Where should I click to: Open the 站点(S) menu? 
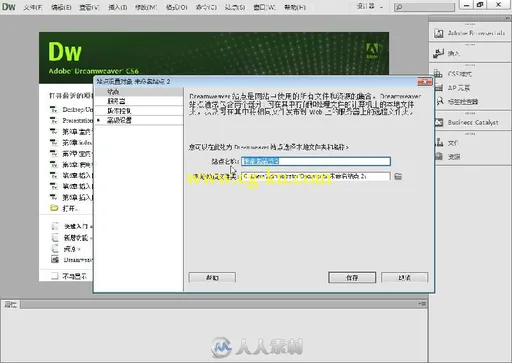235,7
